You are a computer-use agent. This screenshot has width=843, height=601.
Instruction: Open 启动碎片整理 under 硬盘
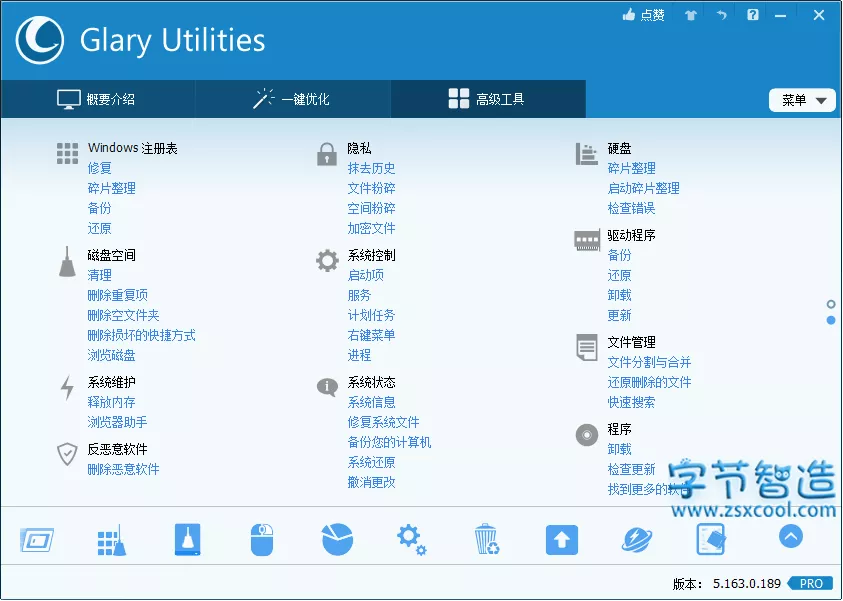[x=644, y=188]
